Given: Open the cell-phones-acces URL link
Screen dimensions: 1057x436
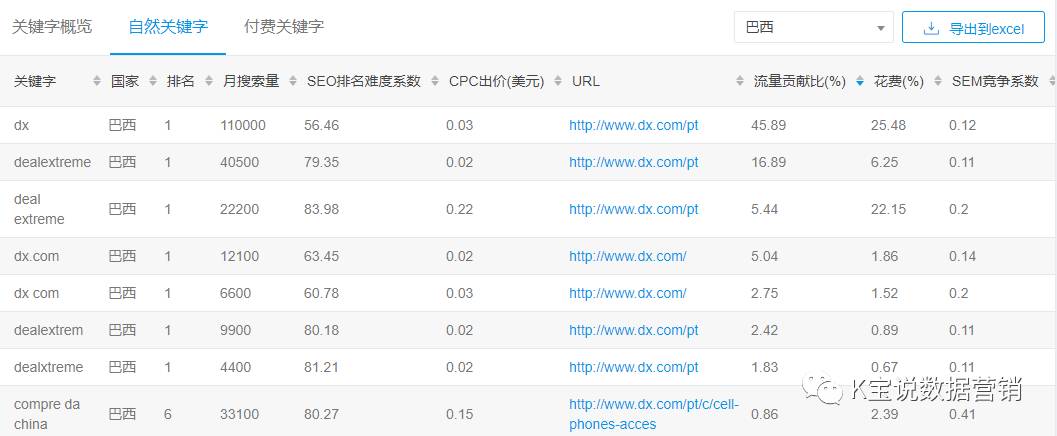Looking at the screenshot, I should 640,414.
